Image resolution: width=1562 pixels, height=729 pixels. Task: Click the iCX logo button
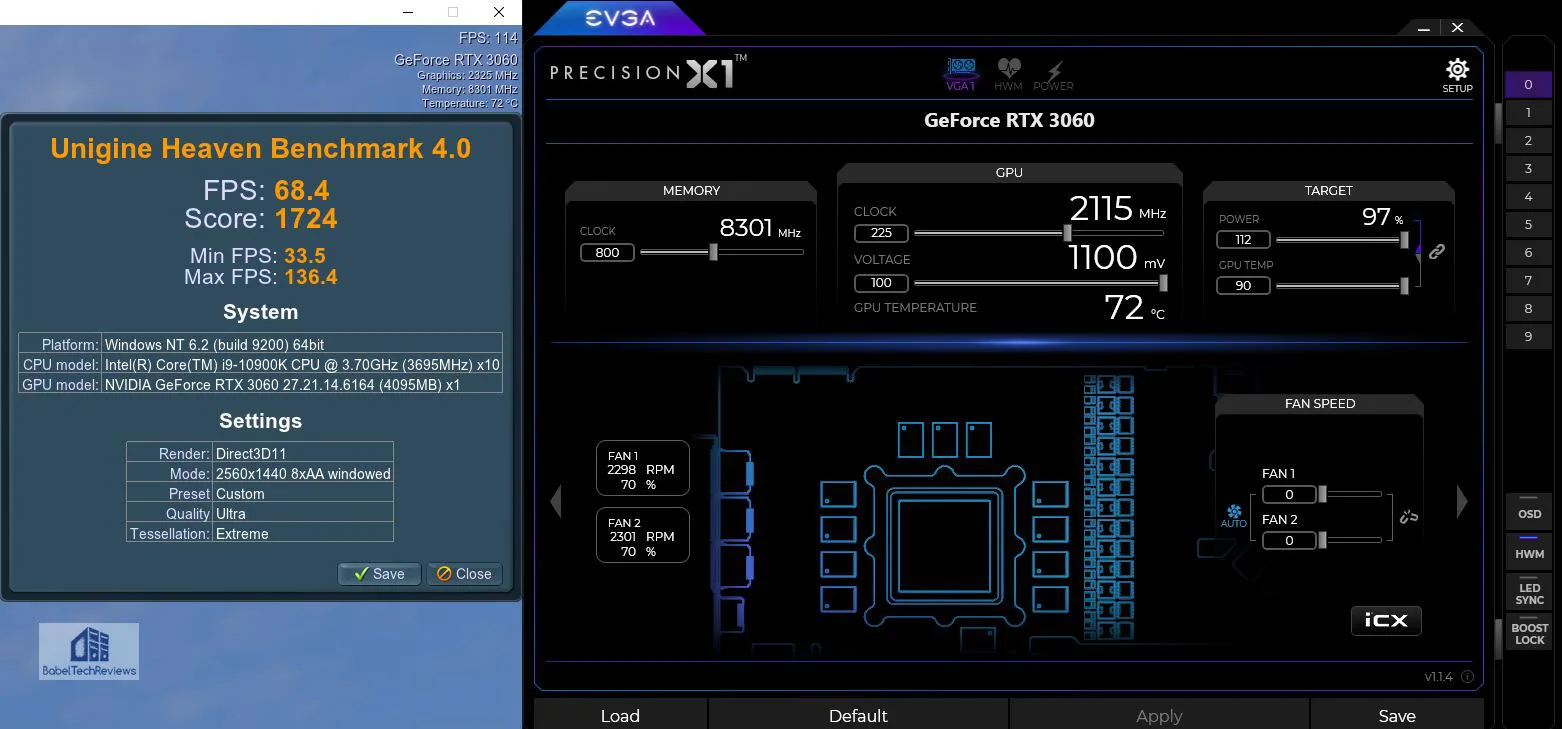click(x=1386, y=620)
